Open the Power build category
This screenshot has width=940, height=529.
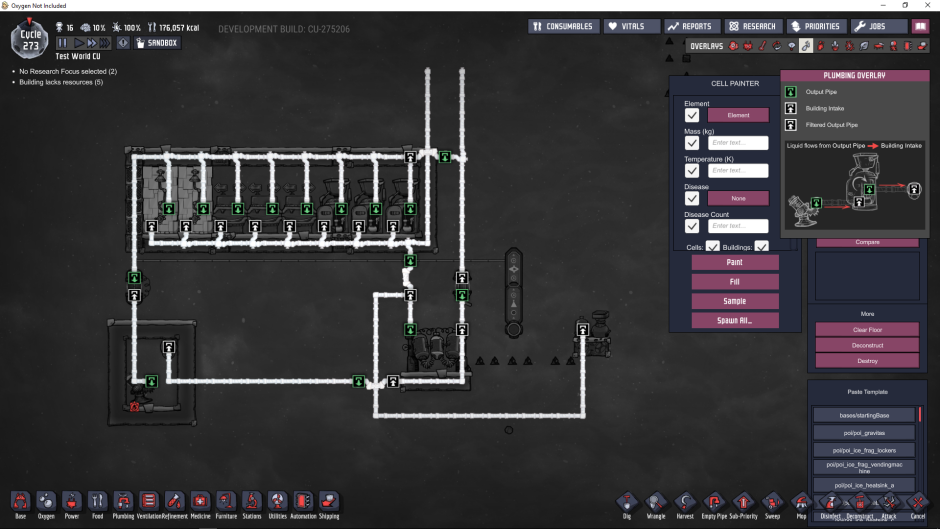(72, 505)
